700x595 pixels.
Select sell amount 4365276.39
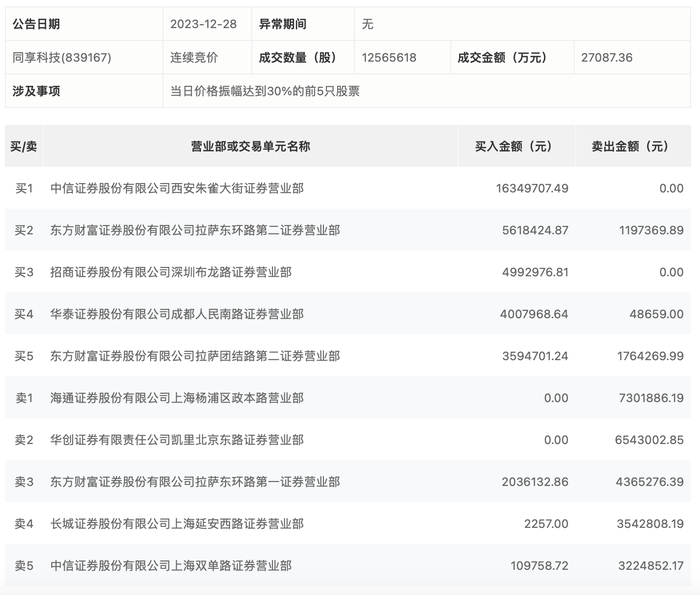click(x=650, y=482)
